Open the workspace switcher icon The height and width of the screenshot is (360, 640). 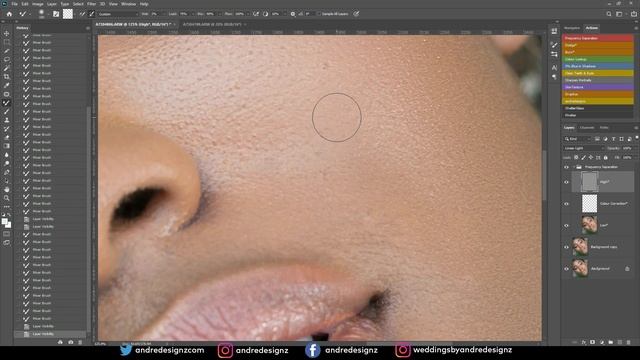point(619,14)
